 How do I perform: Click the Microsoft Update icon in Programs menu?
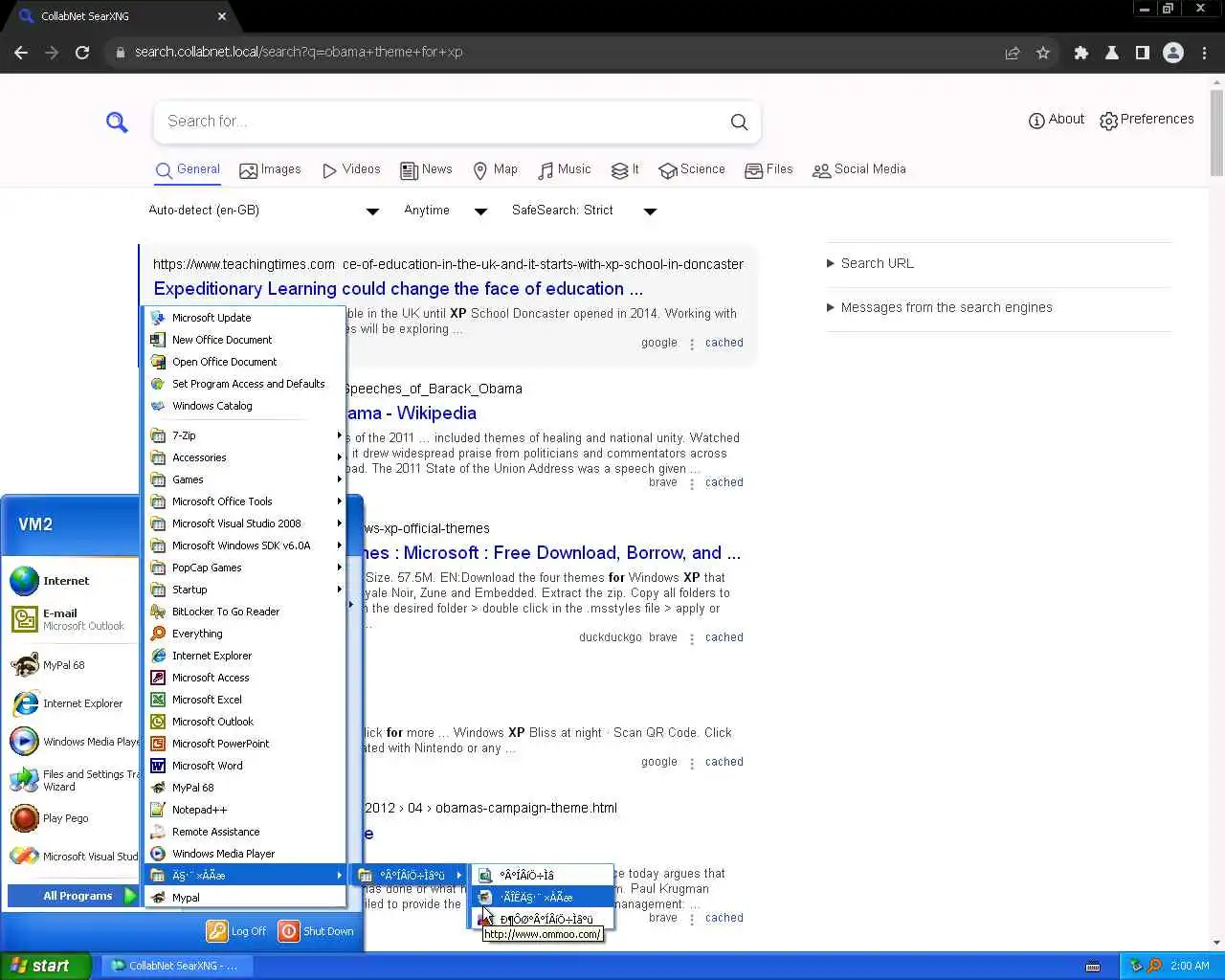(158, 318)
